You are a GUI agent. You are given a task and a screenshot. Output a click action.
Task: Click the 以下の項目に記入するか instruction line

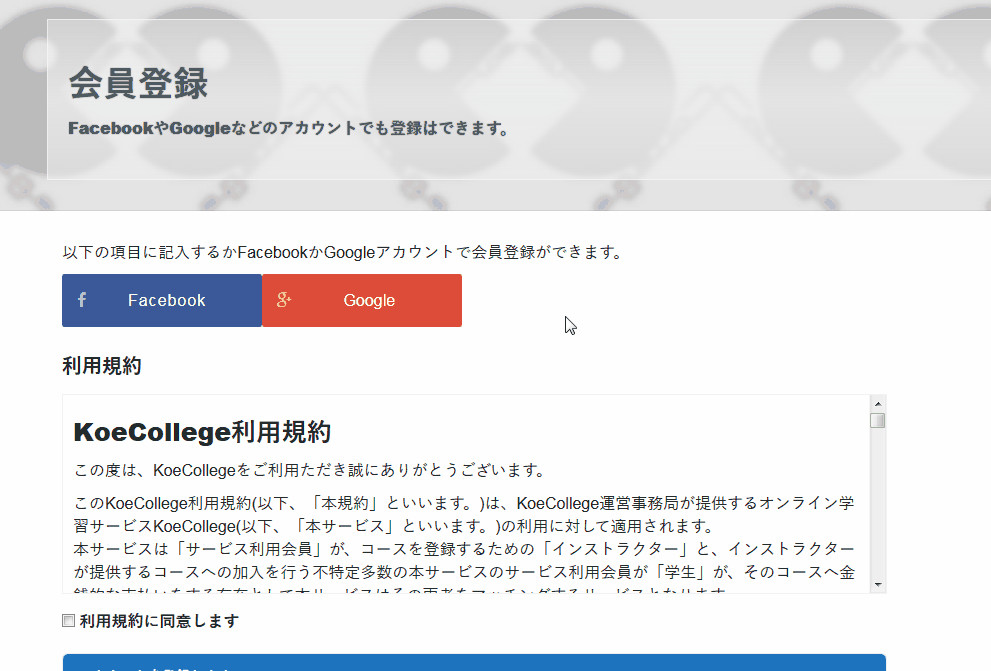[x=342, y=252]
